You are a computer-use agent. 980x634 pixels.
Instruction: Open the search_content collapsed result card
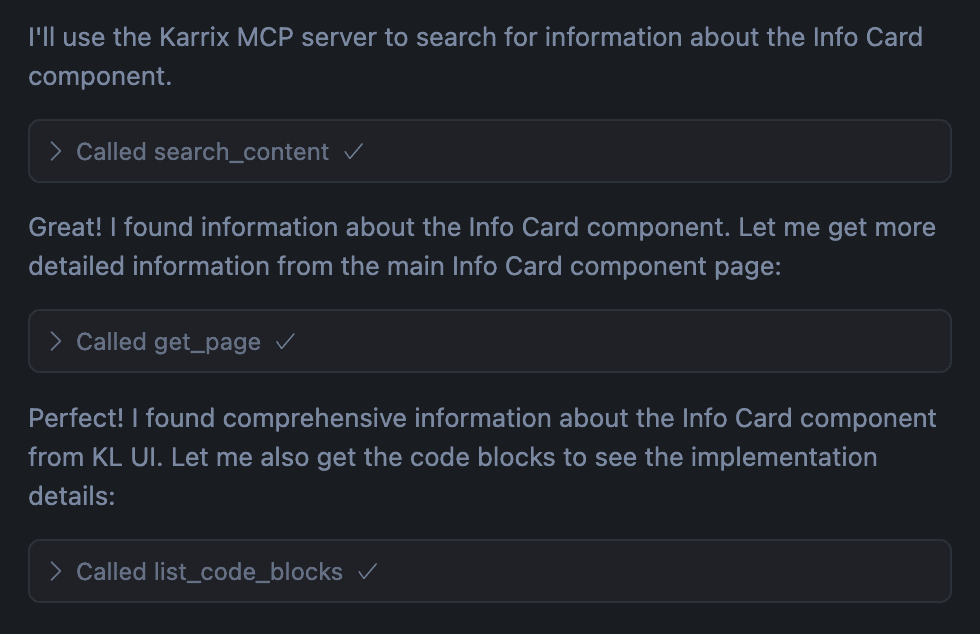point(490,152)
